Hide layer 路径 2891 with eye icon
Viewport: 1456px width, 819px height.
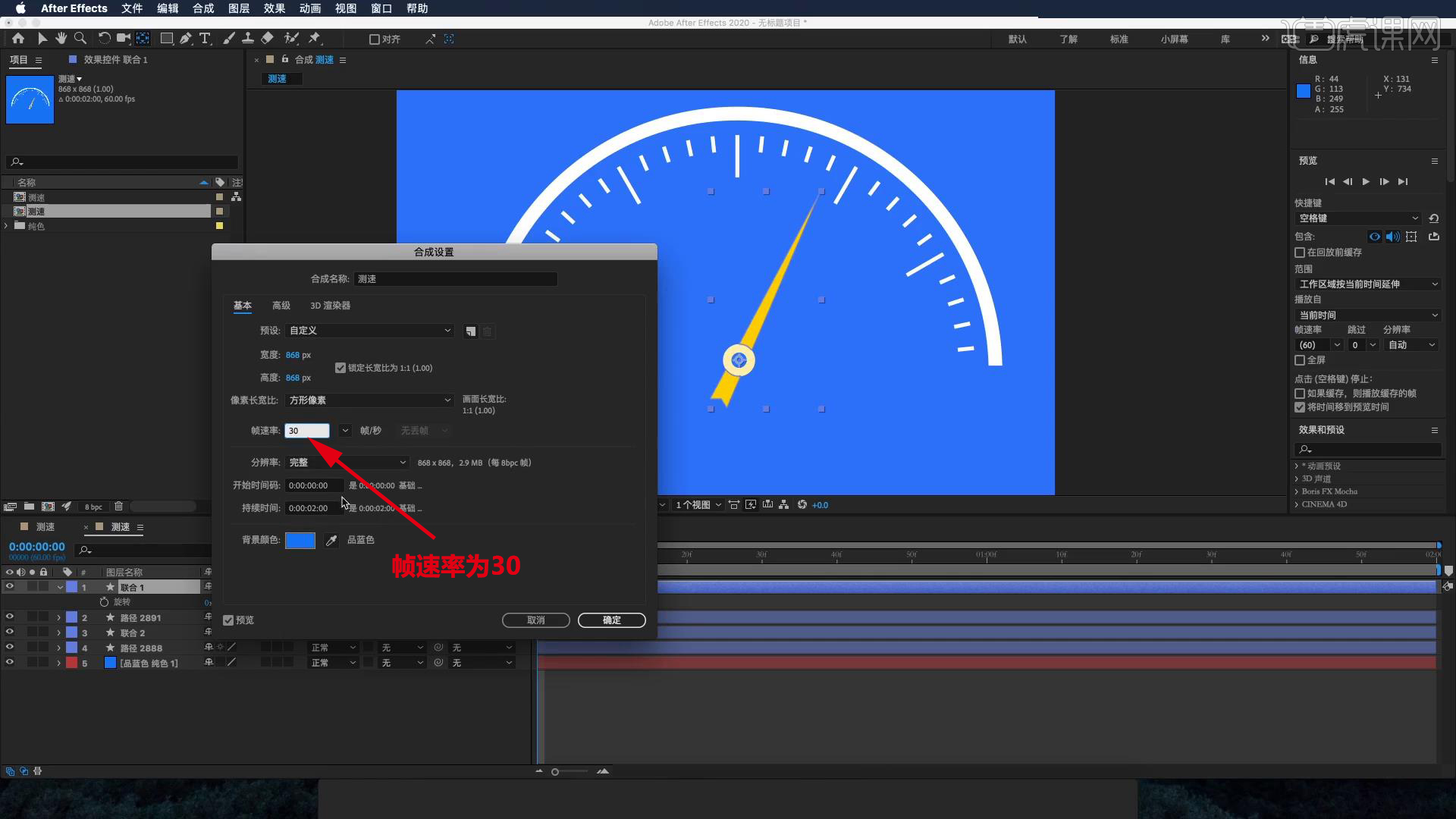(10, 617)
